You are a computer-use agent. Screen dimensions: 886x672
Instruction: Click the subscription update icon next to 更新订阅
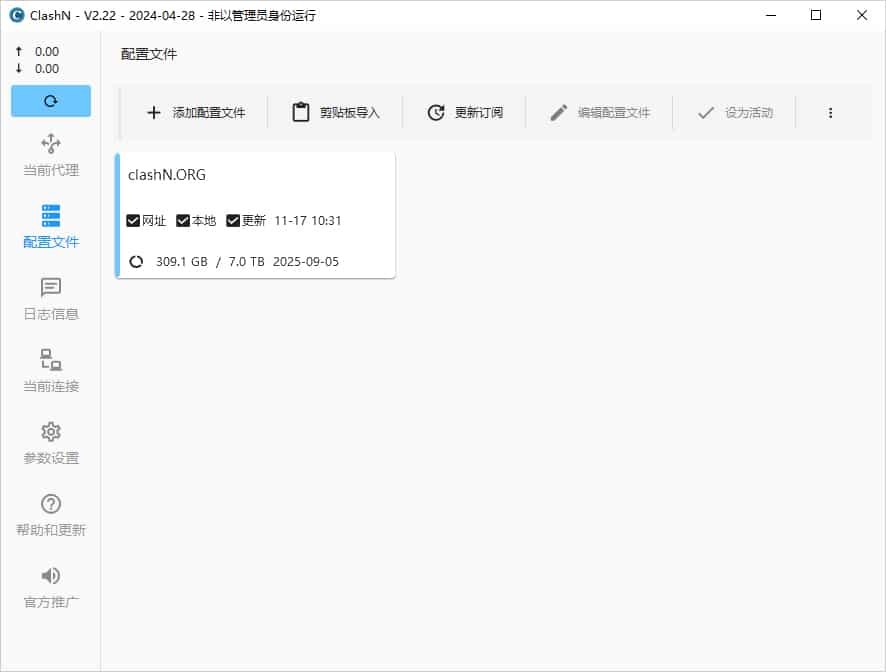[435, 112]
